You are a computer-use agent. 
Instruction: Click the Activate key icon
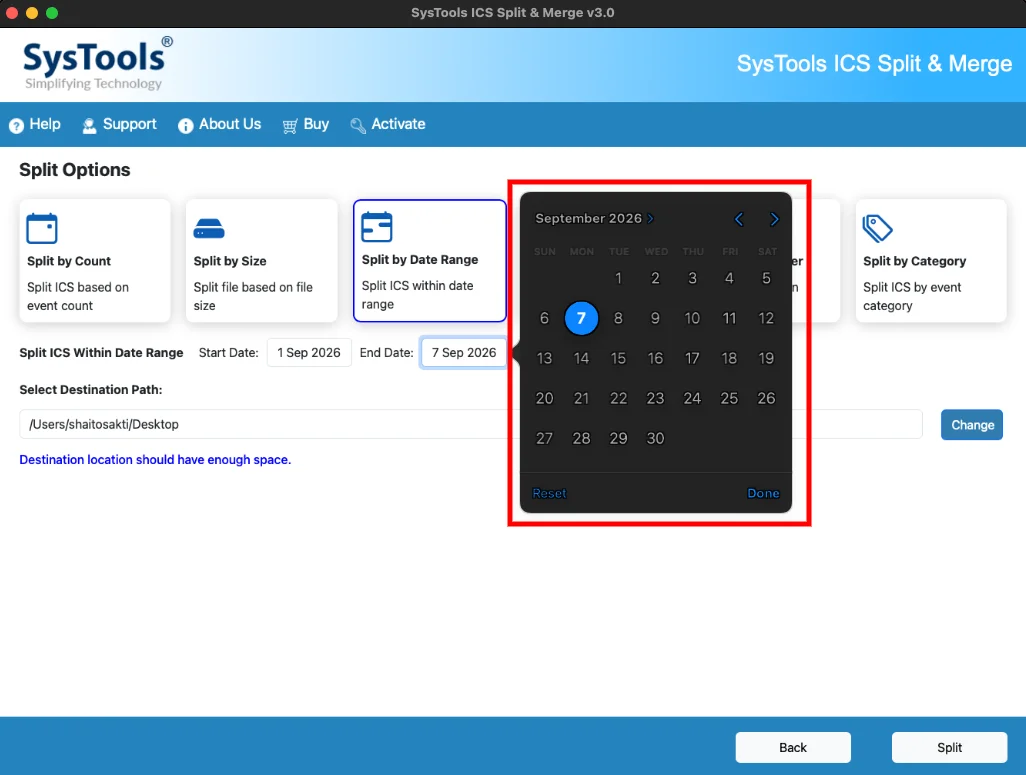point(358,126)
